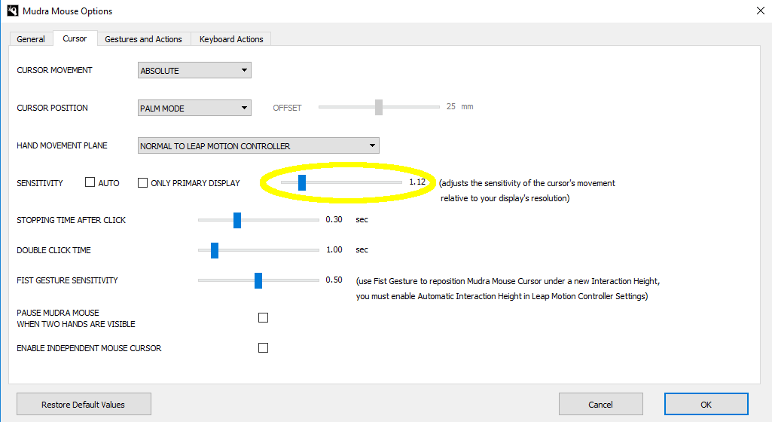Click the HAND MOVEMENT PLANE label
This screenshot has height=422, width=772.
pos(62,145)
